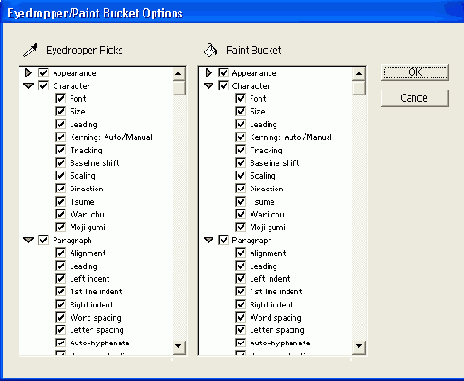Toggle Baseline shift checkbox in Eyedropper Picks
The image size is (464, 381).
coord(60,163)
